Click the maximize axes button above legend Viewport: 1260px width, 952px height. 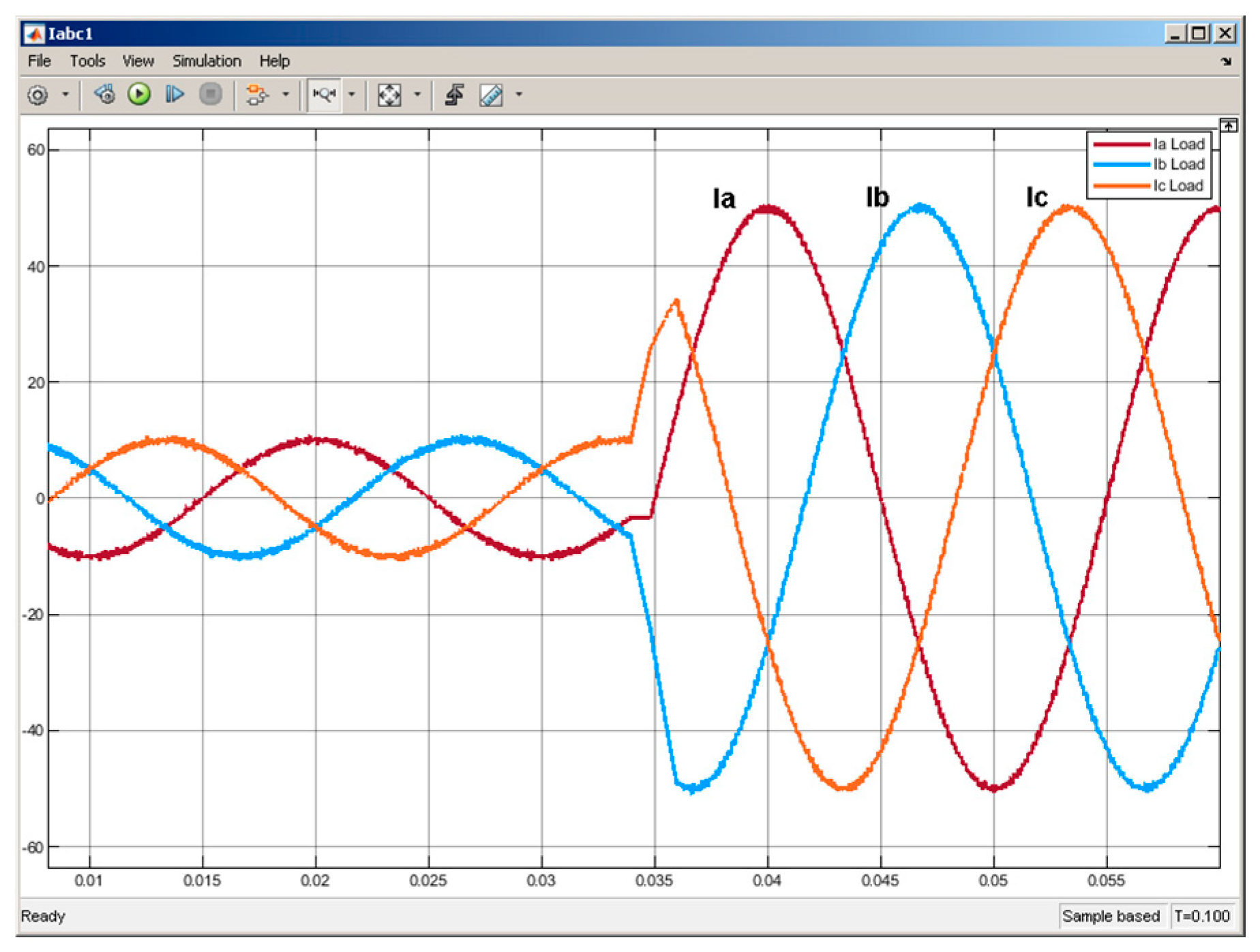tap(1228, 125)
